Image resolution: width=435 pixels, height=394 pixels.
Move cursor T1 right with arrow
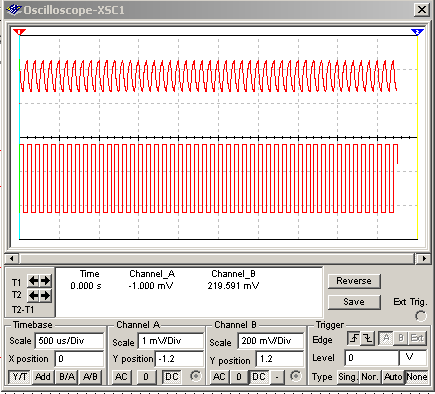pyautogui.click(x=45, y=281)
